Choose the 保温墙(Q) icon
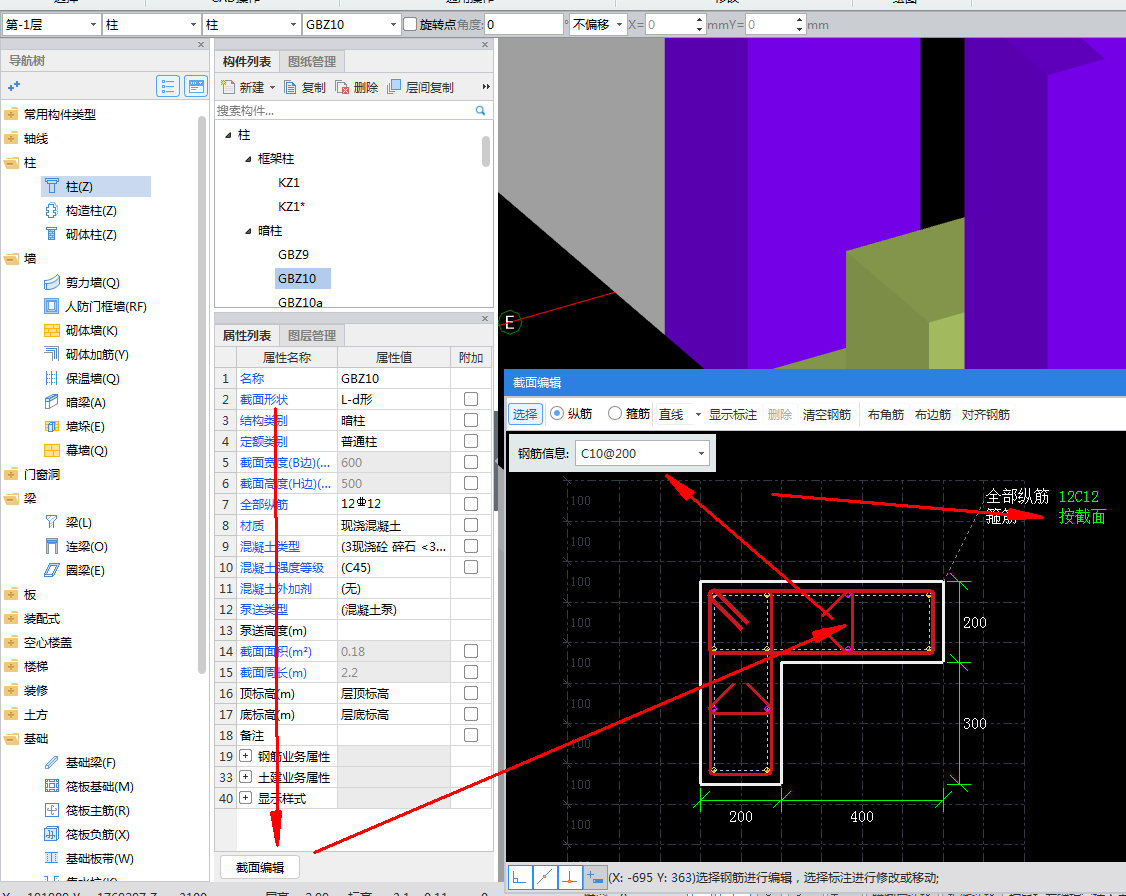 [x=52, y=378]
